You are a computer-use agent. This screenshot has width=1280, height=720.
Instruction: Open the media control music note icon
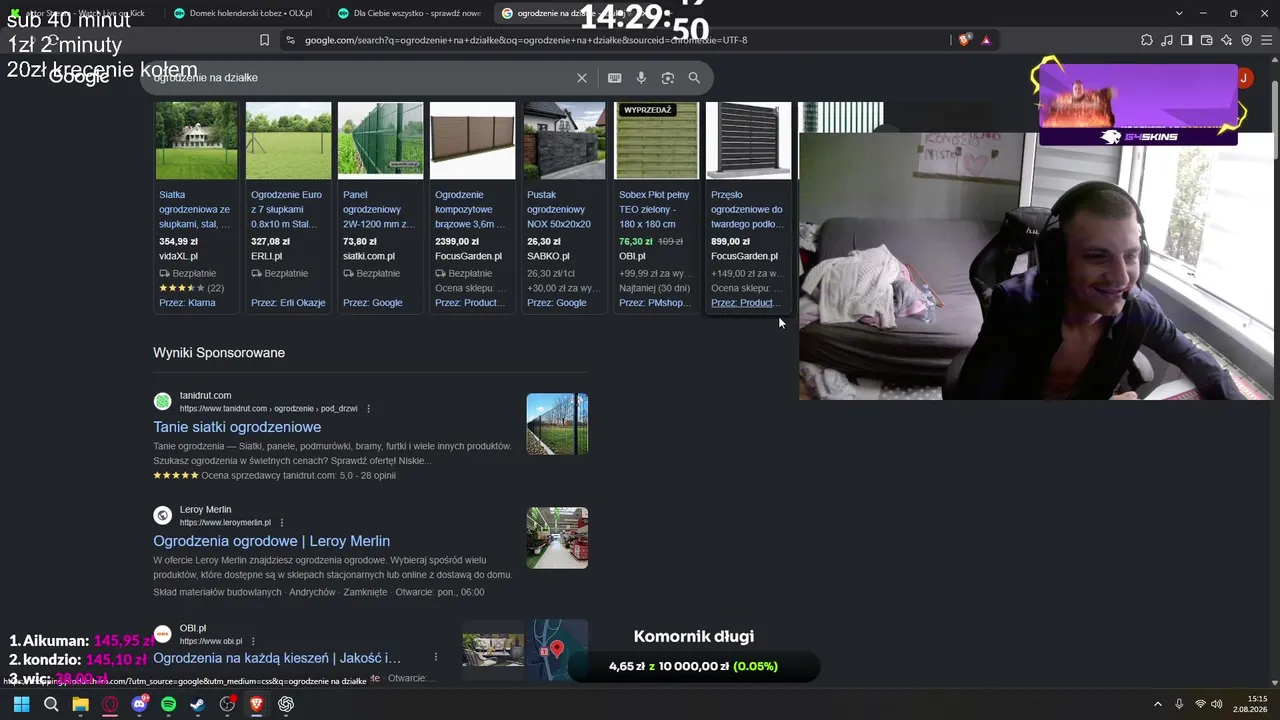click(1167, 40)
